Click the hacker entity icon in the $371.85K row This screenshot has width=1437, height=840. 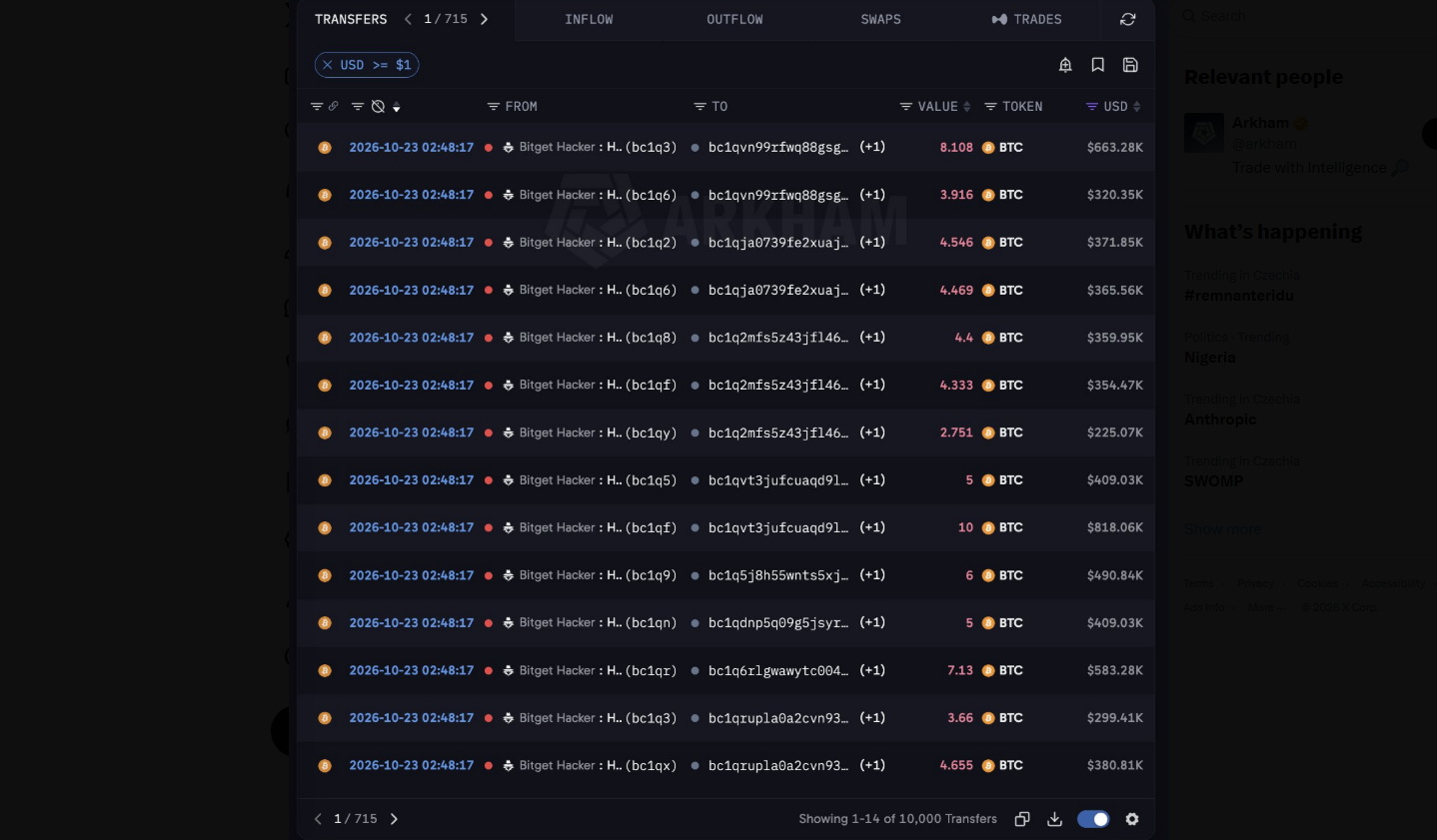pos(509,243)
